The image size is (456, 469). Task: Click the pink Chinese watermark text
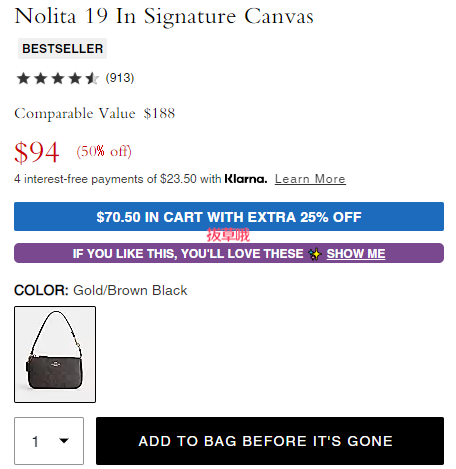click(x=228, y=235)
